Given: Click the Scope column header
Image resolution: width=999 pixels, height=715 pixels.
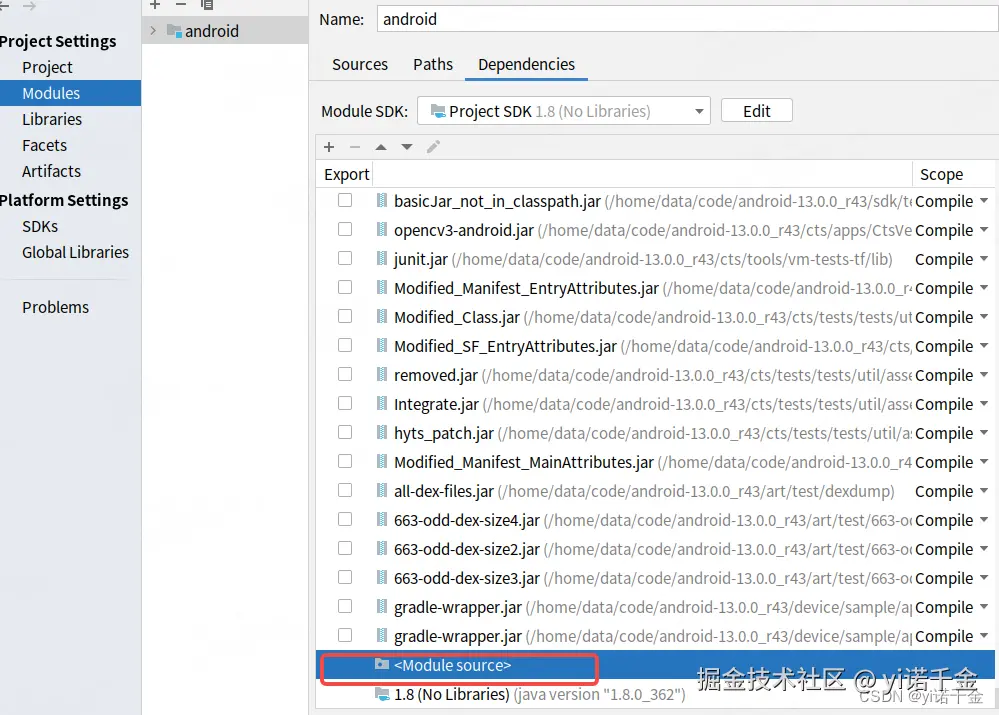Looking at the screenshot, I should pos(941,175).
